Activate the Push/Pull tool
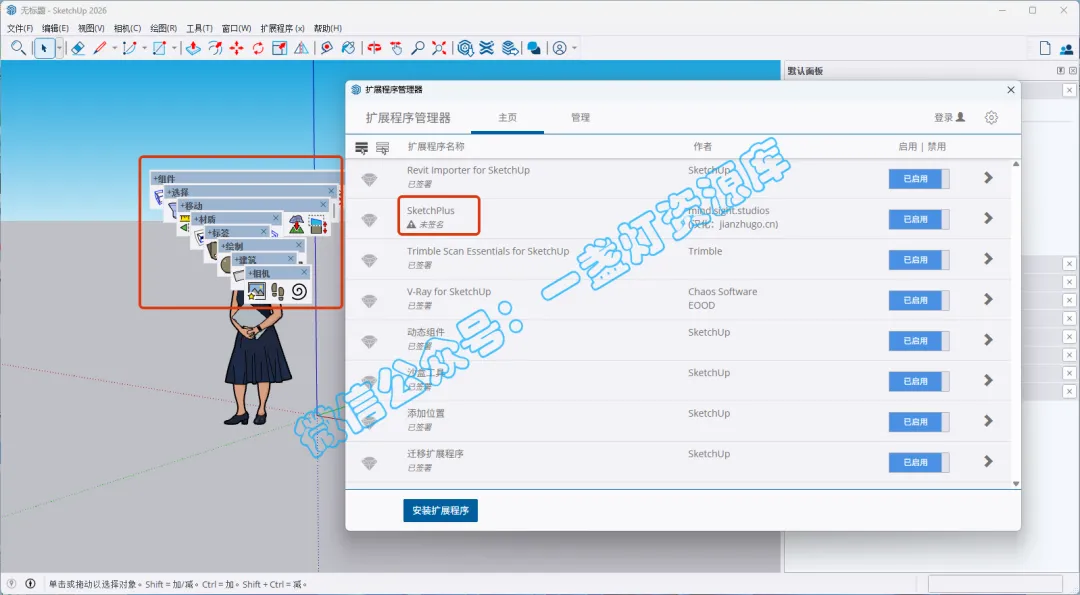This screenshot has height=595, width=1080. pos(194,48)
